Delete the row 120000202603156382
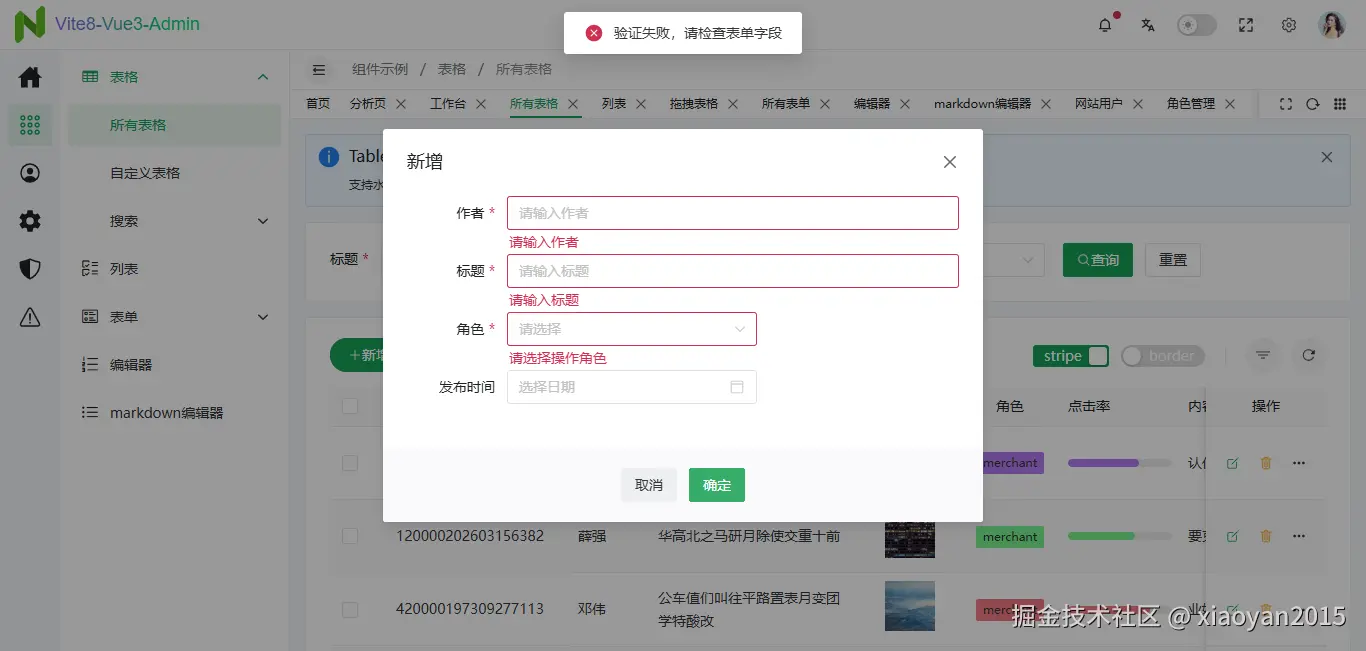The height and width of the screenshot is (651, 1366). click(1266, 536)
